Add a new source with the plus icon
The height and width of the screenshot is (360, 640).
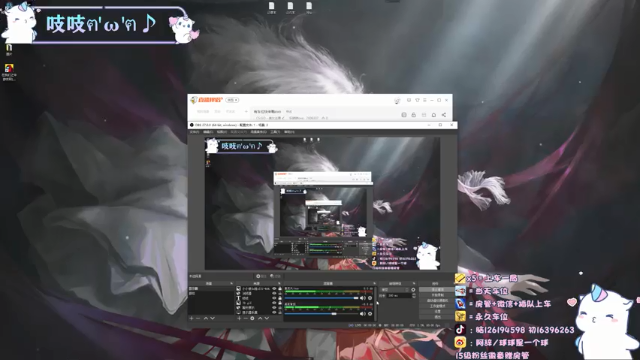(239, 318)
